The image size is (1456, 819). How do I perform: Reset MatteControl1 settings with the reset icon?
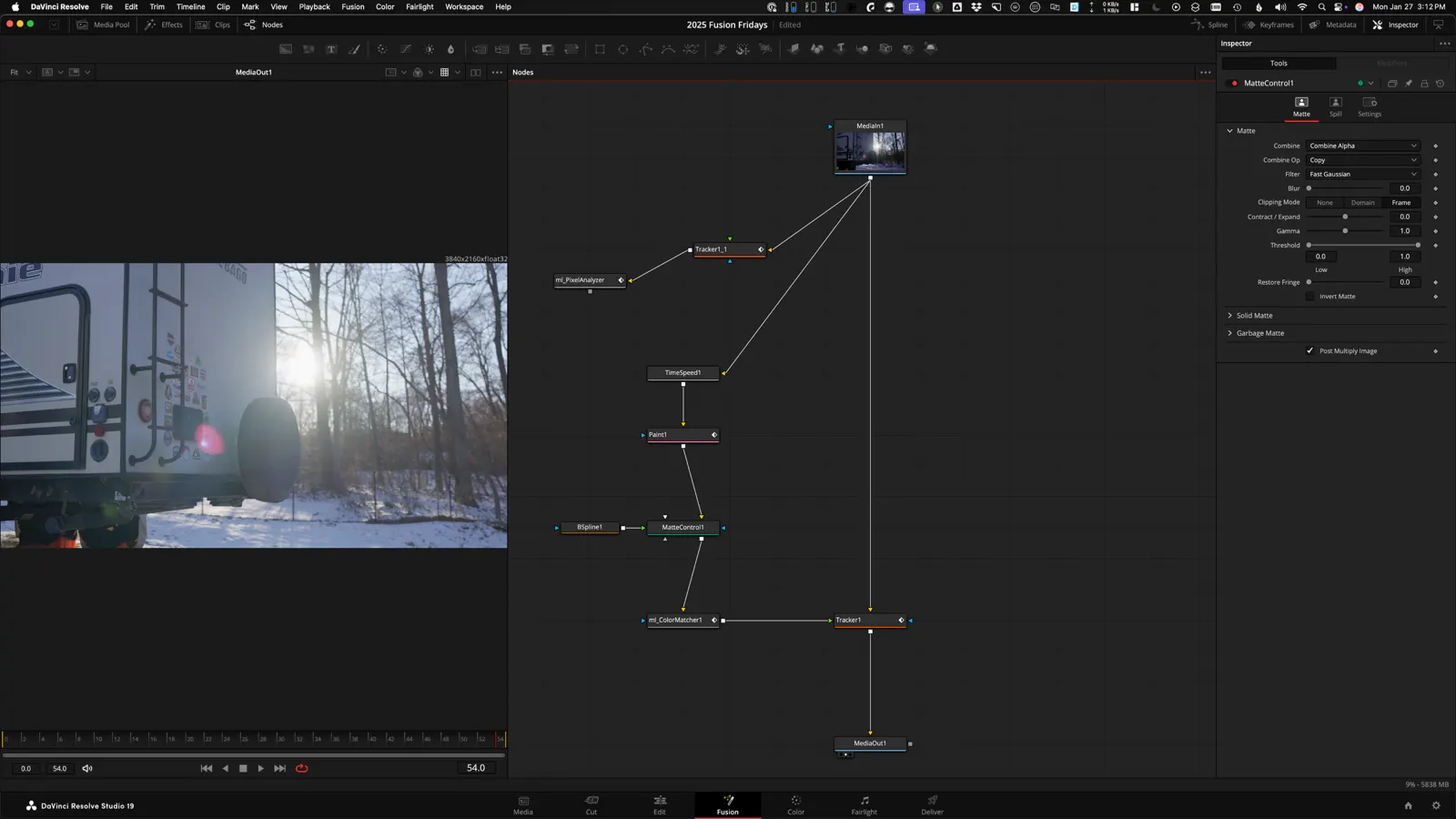[x=1440, y=83]
